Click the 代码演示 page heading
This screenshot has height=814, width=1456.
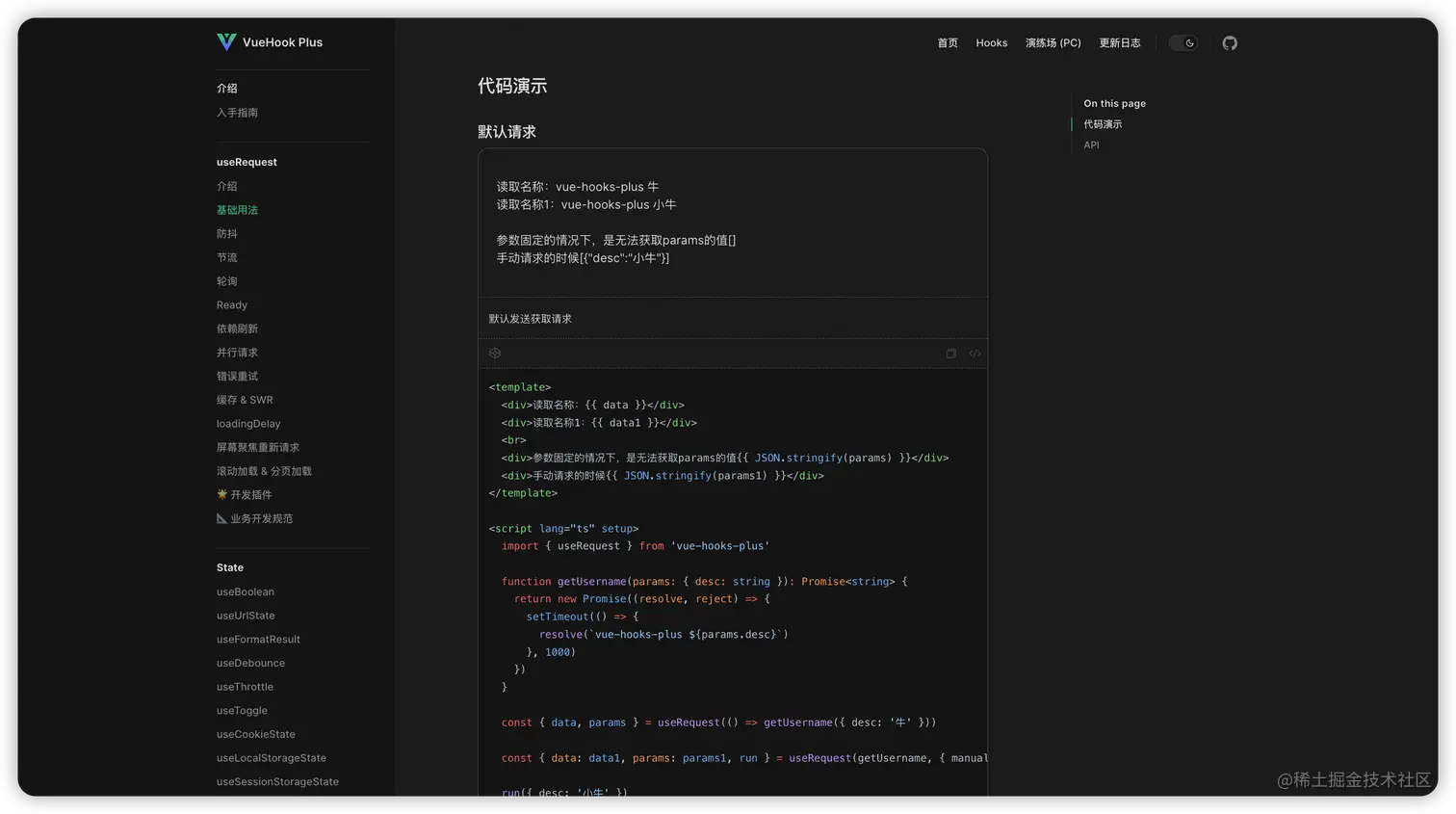click(x=512, y=86)
